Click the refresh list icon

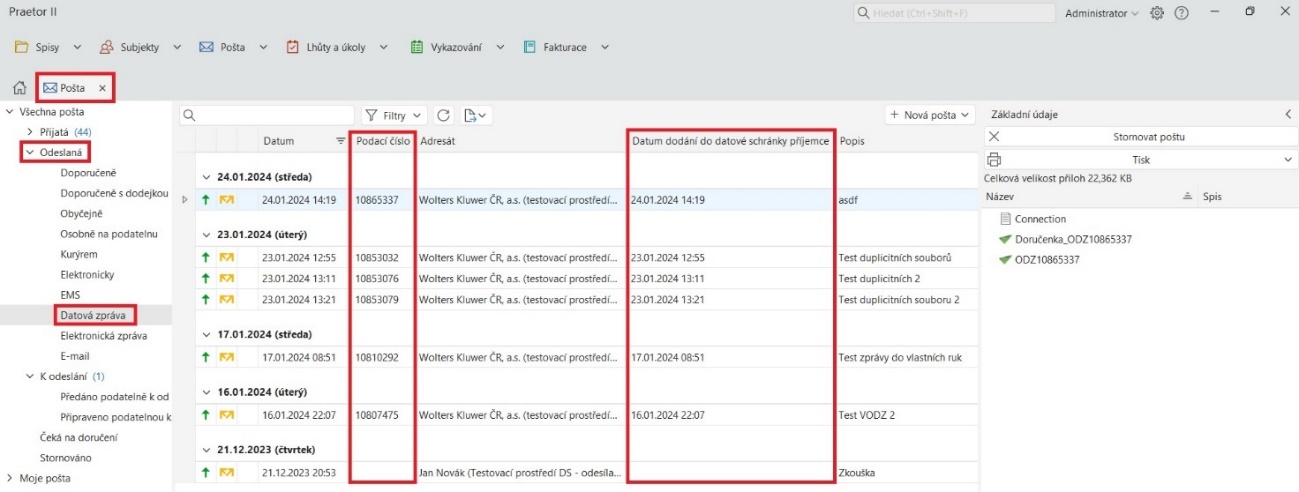point(445,116)
